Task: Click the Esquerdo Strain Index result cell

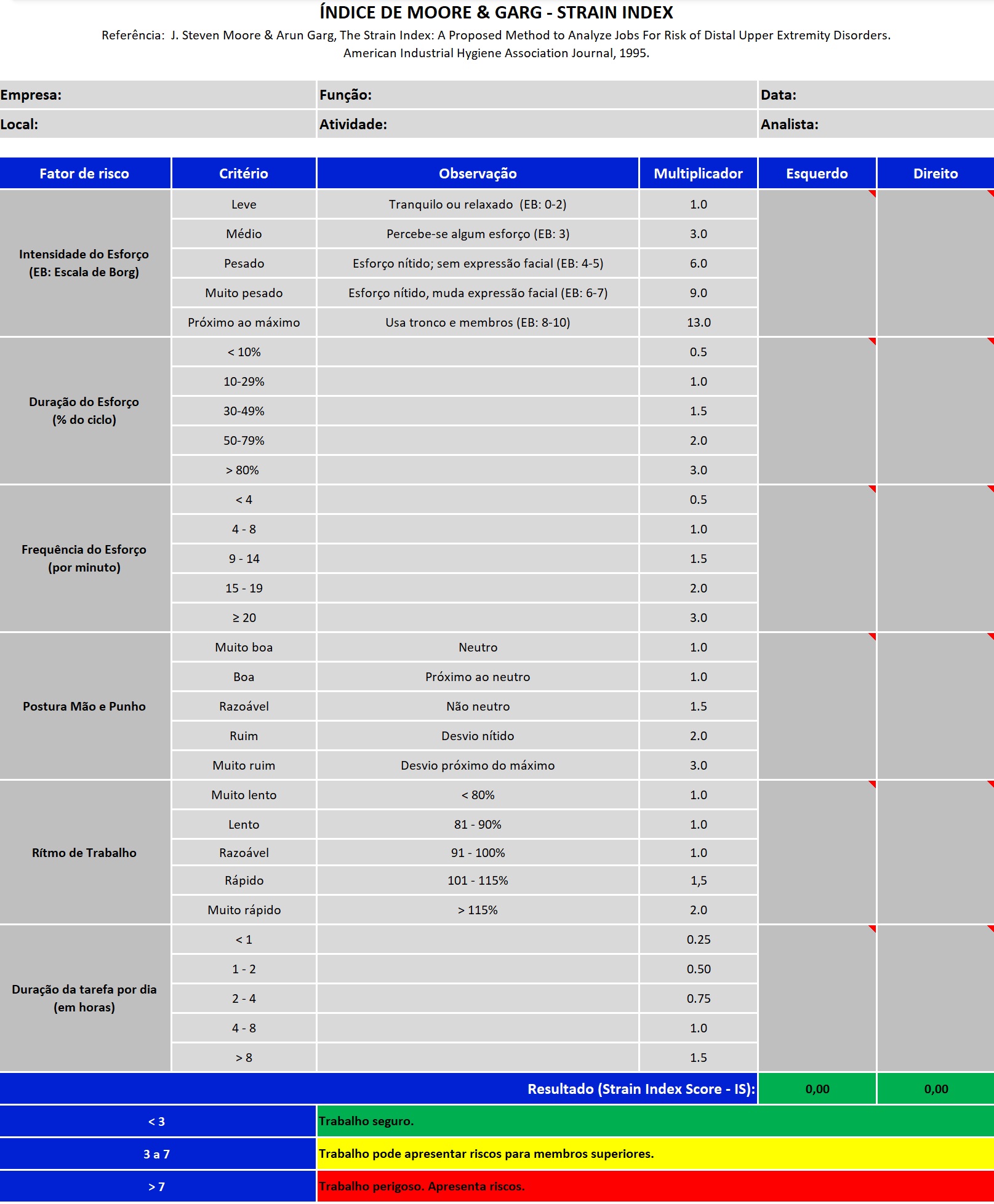Action: [817, 1089]
